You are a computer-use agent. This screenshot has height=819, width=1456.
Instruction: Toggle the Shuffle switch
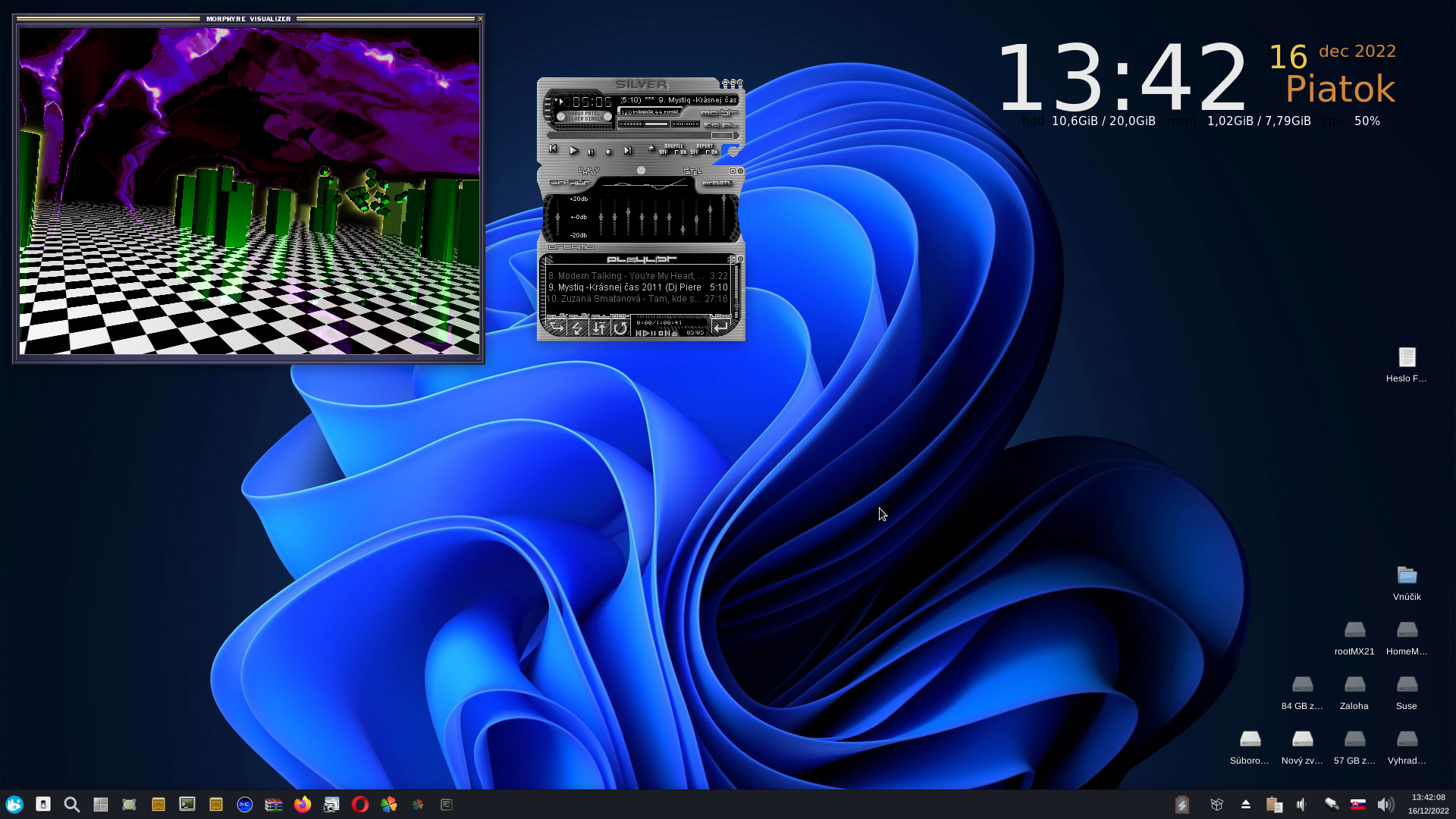(x=673, y=152)
